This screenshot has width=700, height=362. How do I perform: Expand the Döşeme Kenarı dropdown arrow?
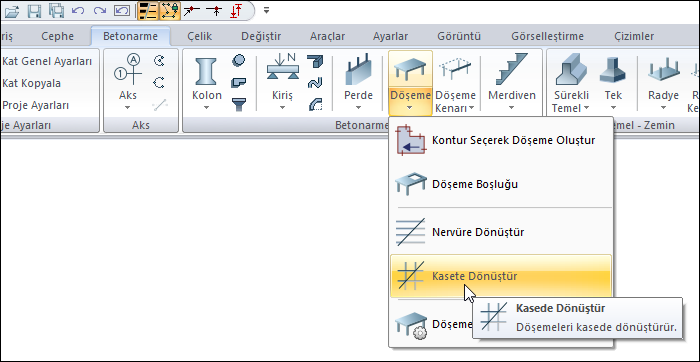coord(471,108)
